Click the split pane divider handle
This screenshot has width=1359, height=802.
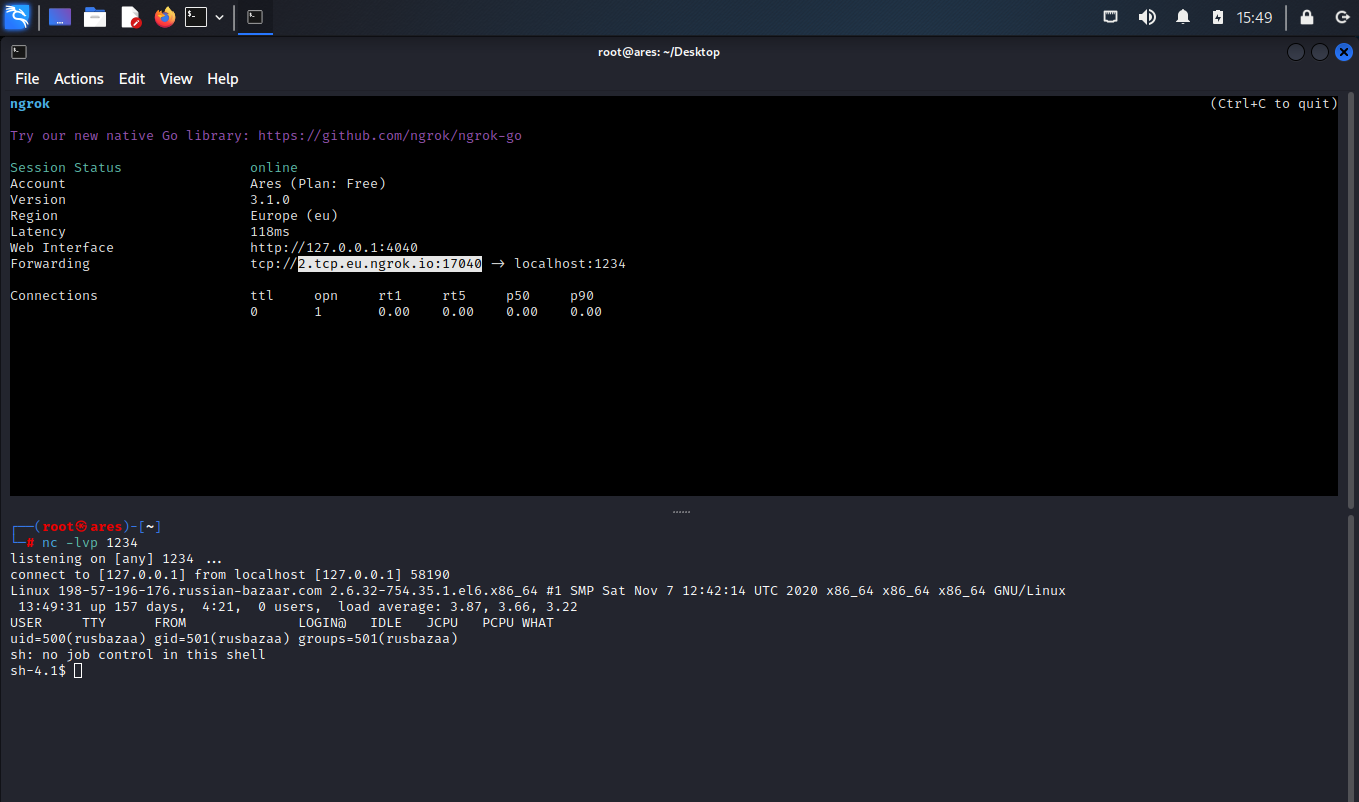(681, 511)
